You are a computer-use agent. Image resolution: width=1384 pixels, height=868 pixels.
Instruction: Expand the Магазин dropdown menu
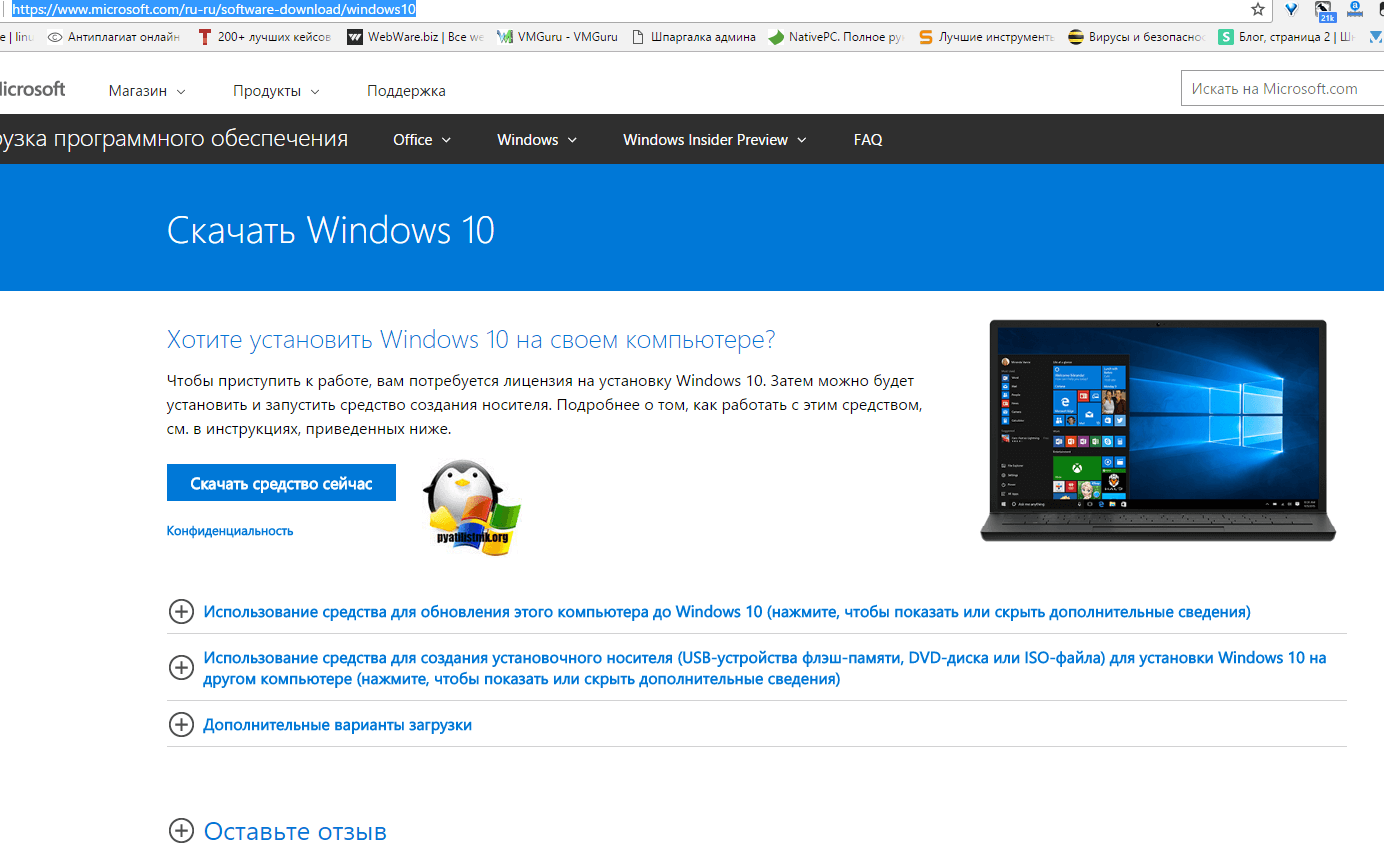[147, 91]
